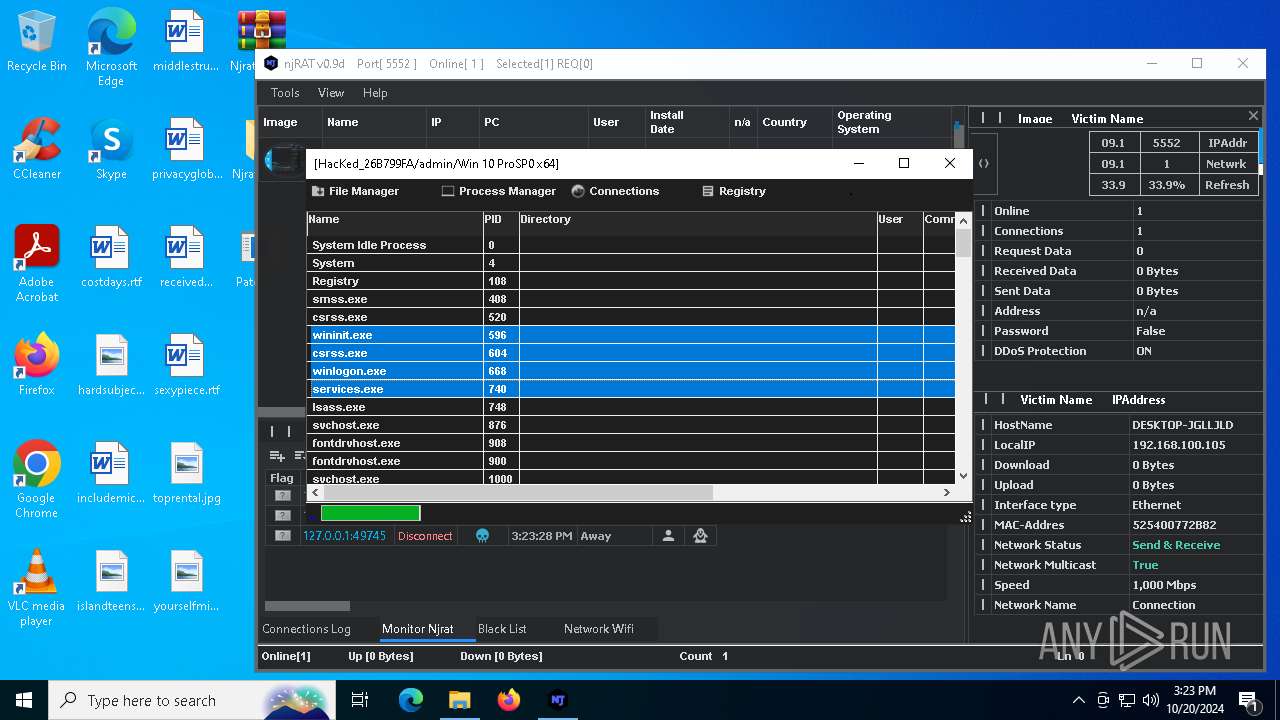Click the HostName DESKTOP-JGLLJLD value
Image resolution: width=1280 pixels, height=720 pixels.
(1182, 425)
